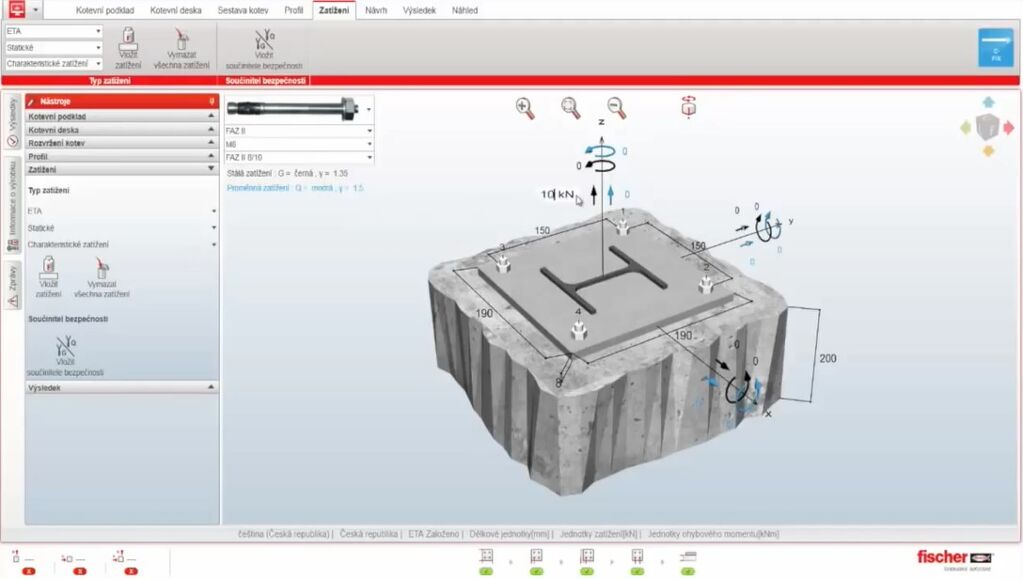1023x579 pixels.
Task: Open the anchor image selector dropdown
Action: pyautogui.click(x=369, y=109)
